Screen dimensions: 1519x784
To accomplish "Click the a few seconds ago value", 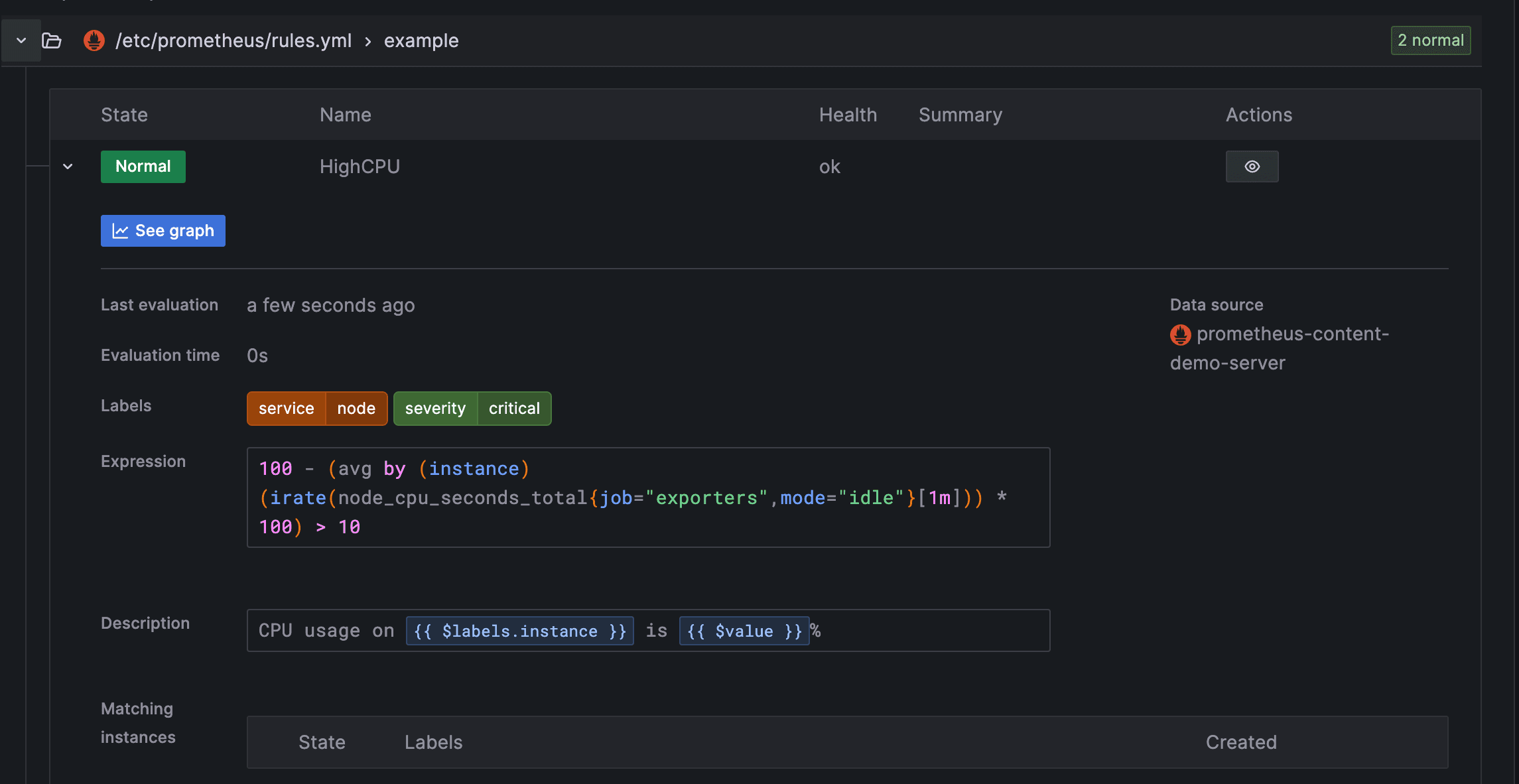I will click(x=330, y=305).
